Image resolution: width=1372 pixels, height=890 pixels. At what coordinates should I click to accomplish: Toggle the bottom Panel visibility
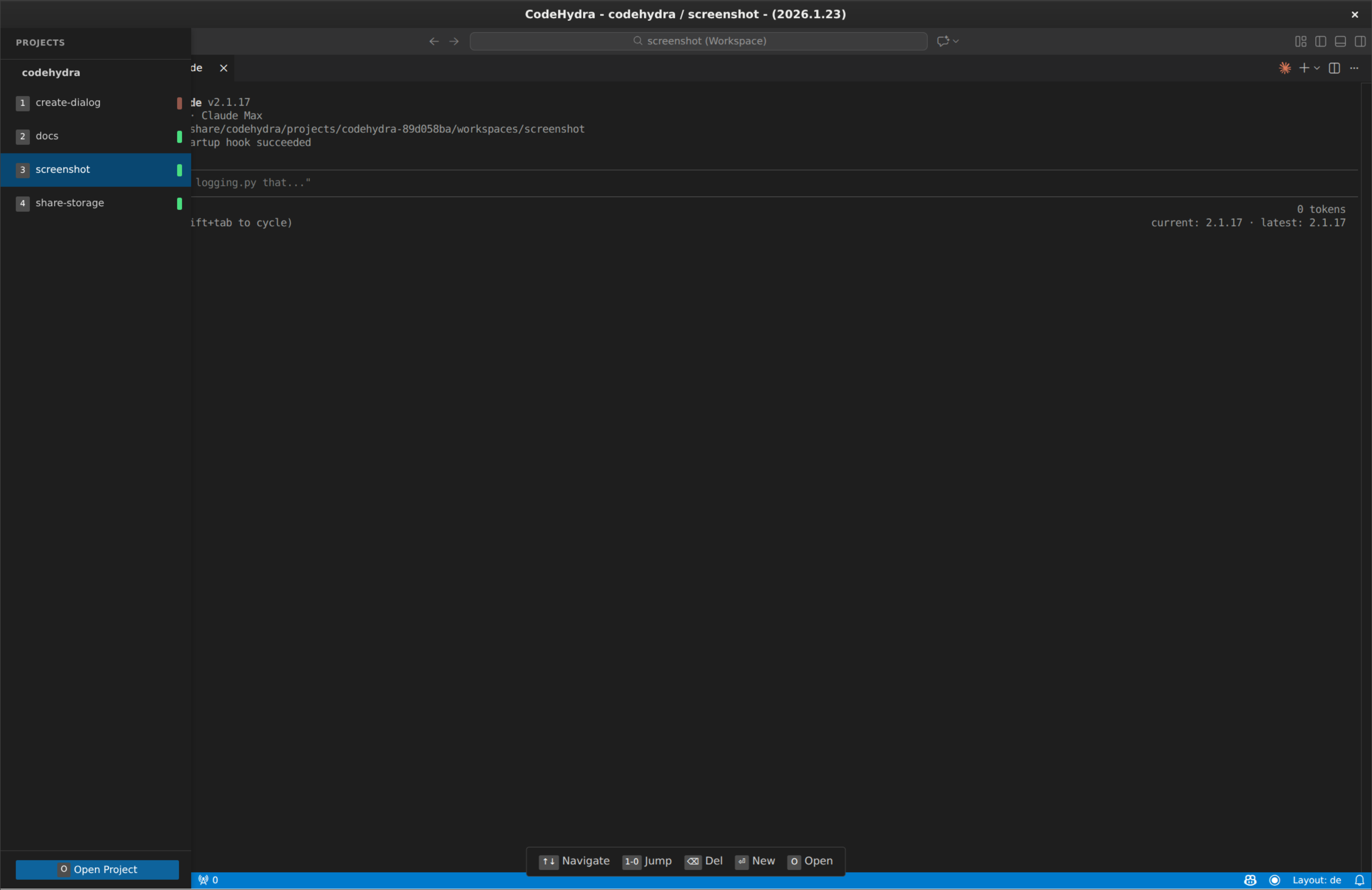tap(1340, 41)
